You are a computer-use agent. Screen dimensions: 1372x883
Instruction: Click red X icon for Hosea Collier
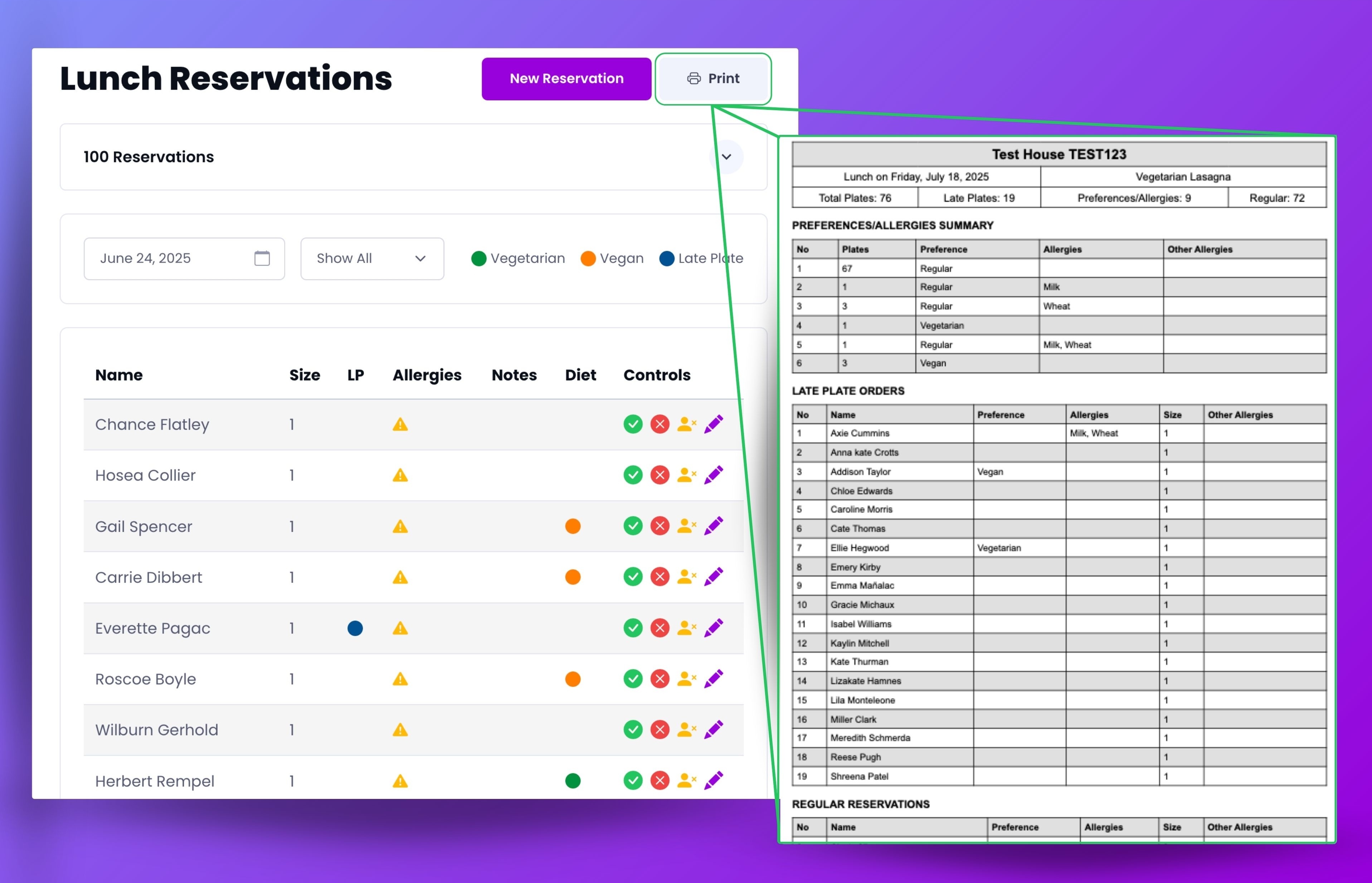(660, 475)
